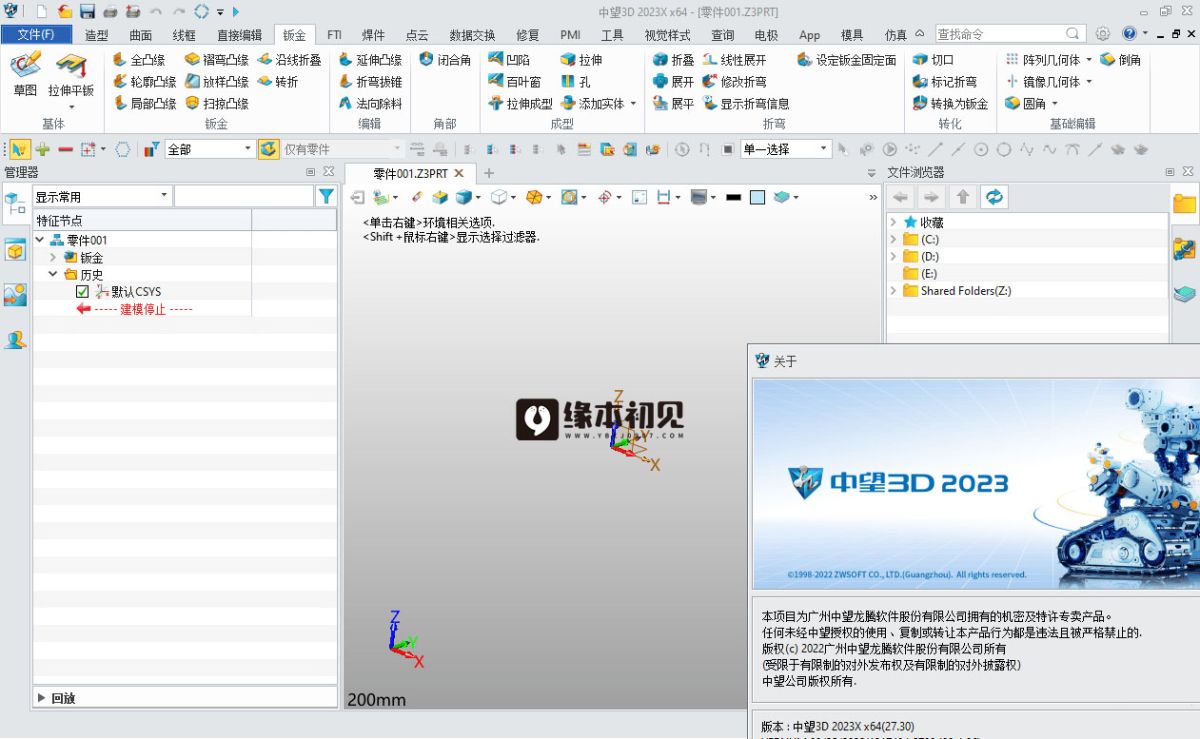Switch to the 造型 ribbon tab

pos(96,35)
